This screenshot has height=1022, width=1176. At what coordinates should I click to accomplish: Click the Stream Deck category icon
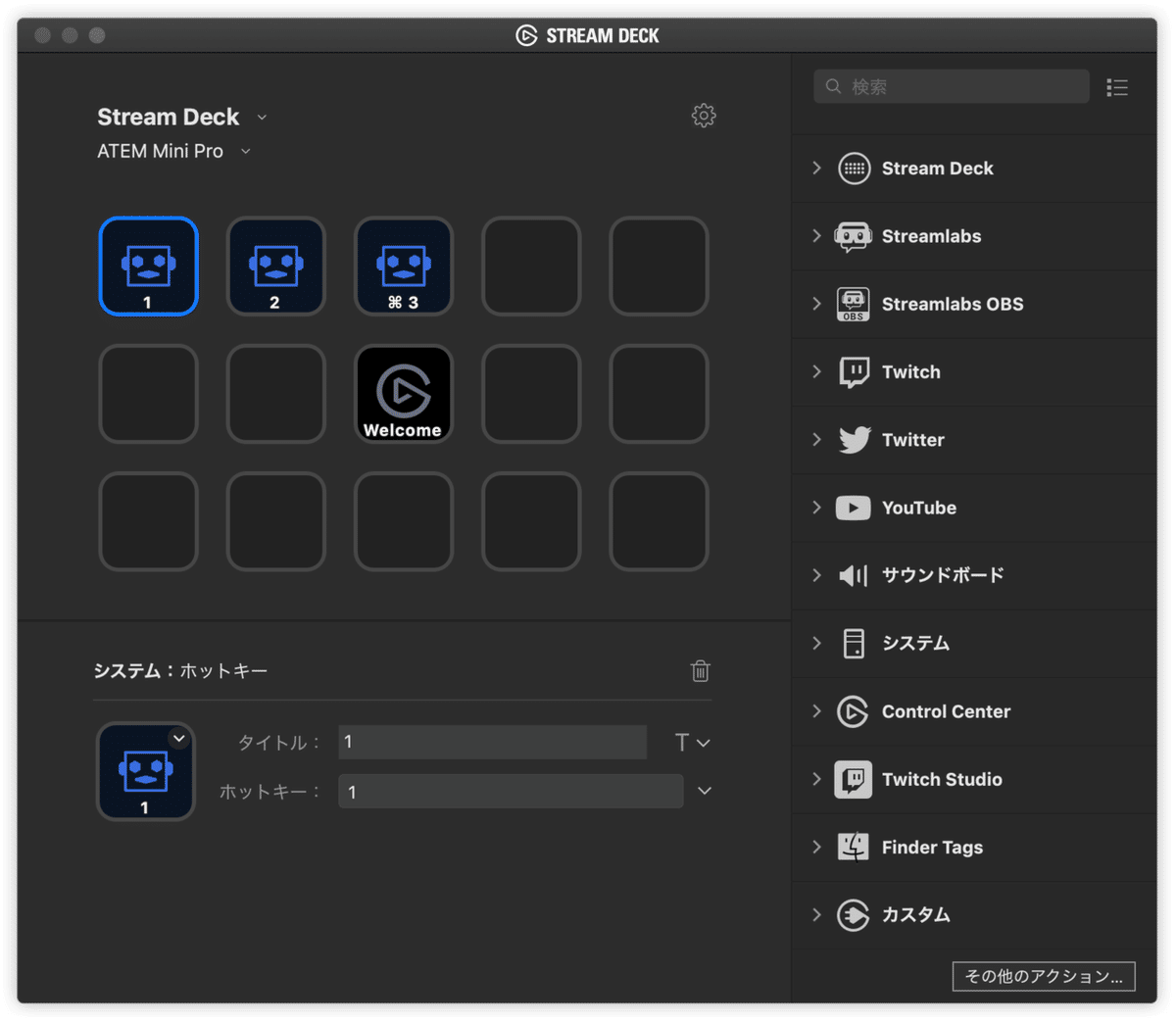[x=854, y=169]
